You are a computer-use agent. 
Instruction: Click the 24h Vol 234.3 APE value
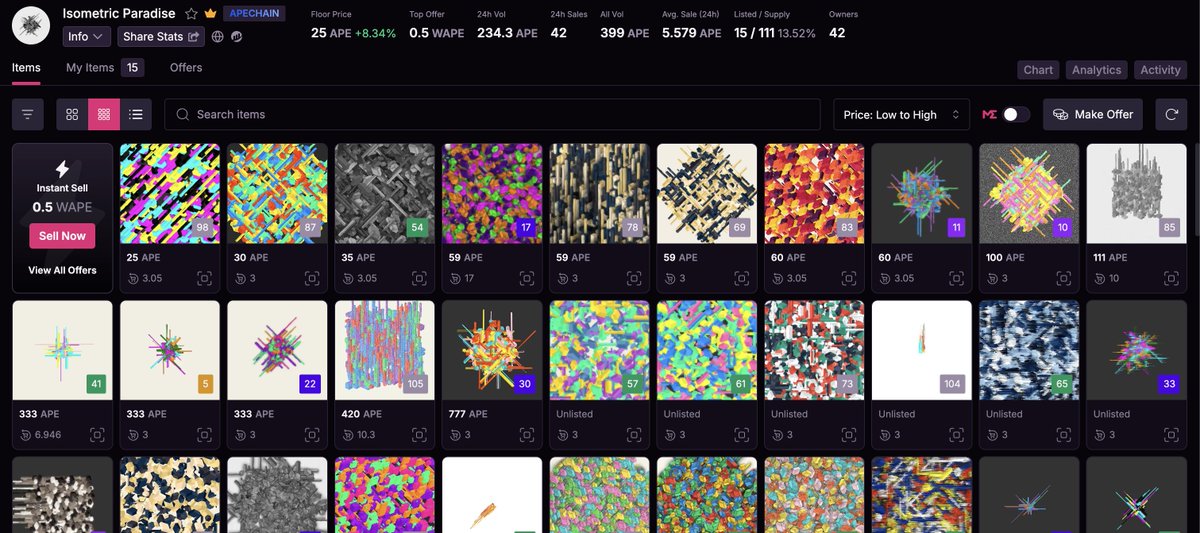[x=507, y=33]
